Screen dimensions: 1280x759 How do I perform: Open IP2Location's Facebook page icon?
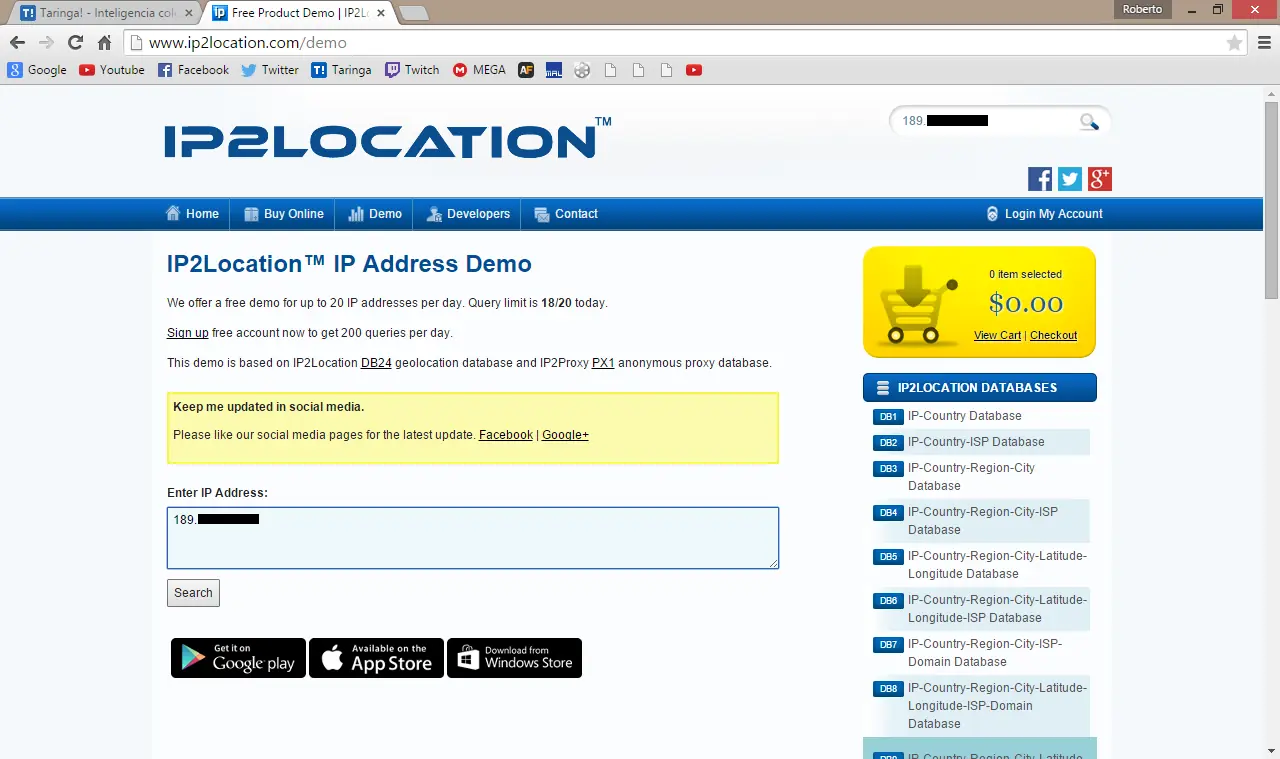1040,179
